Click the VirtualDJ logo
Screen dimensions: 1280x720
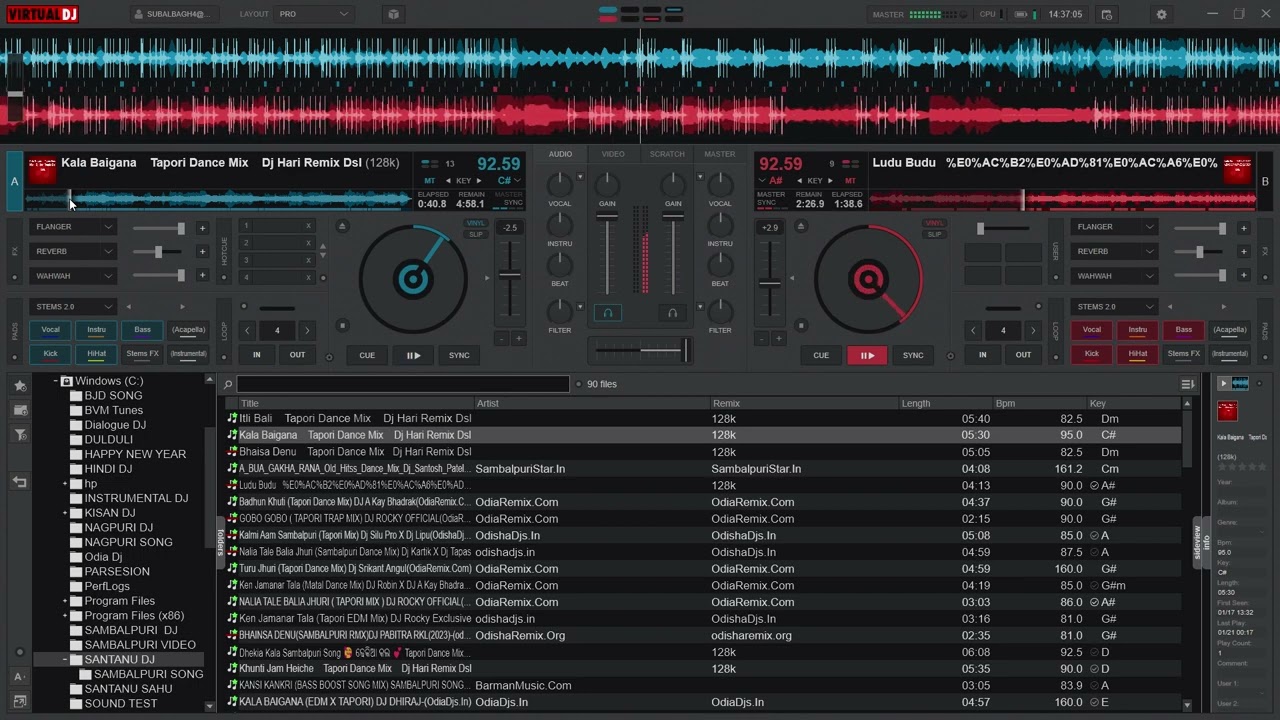41,14
